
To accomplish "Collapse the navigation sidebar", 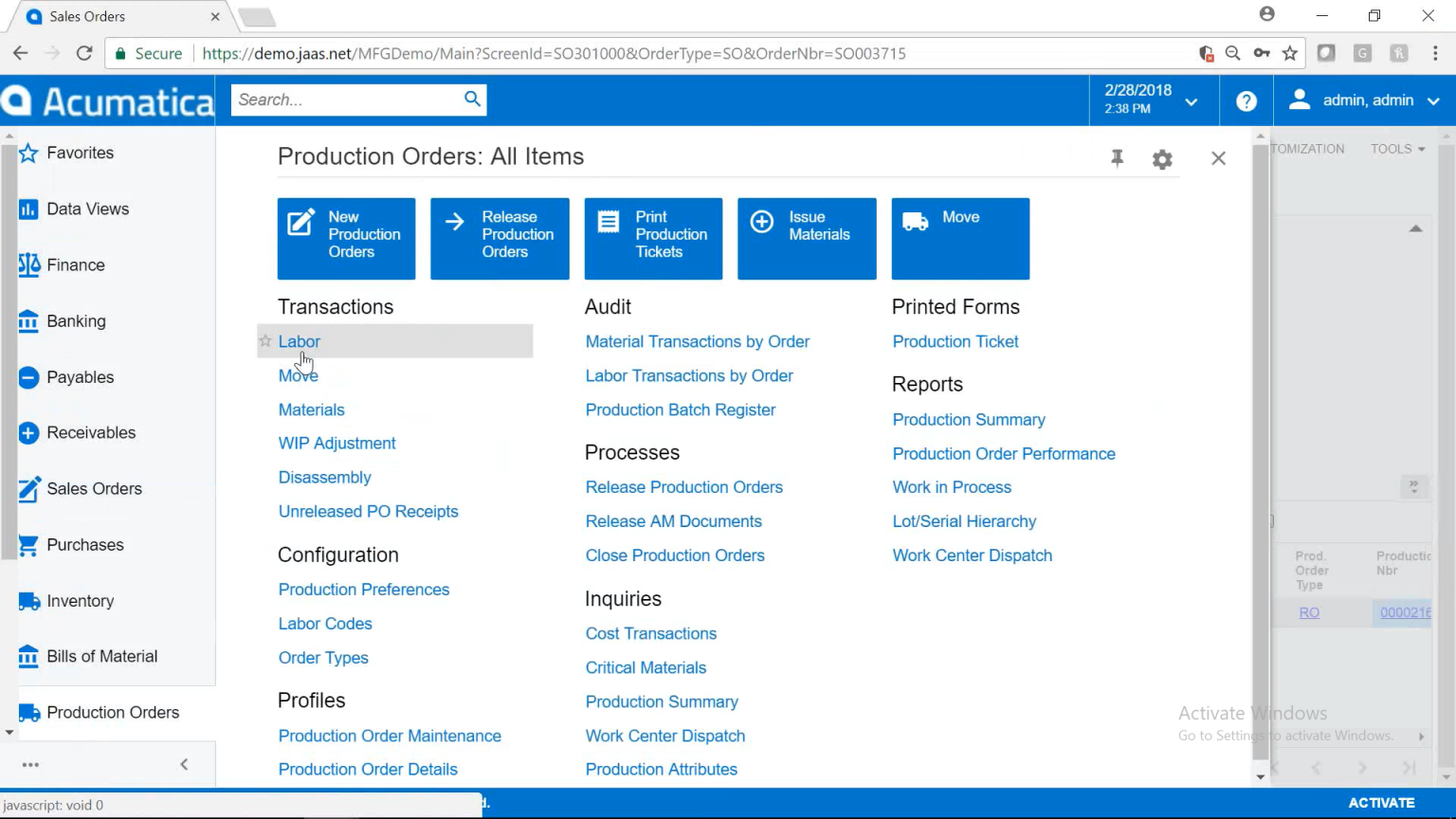I will click(183, 764).
